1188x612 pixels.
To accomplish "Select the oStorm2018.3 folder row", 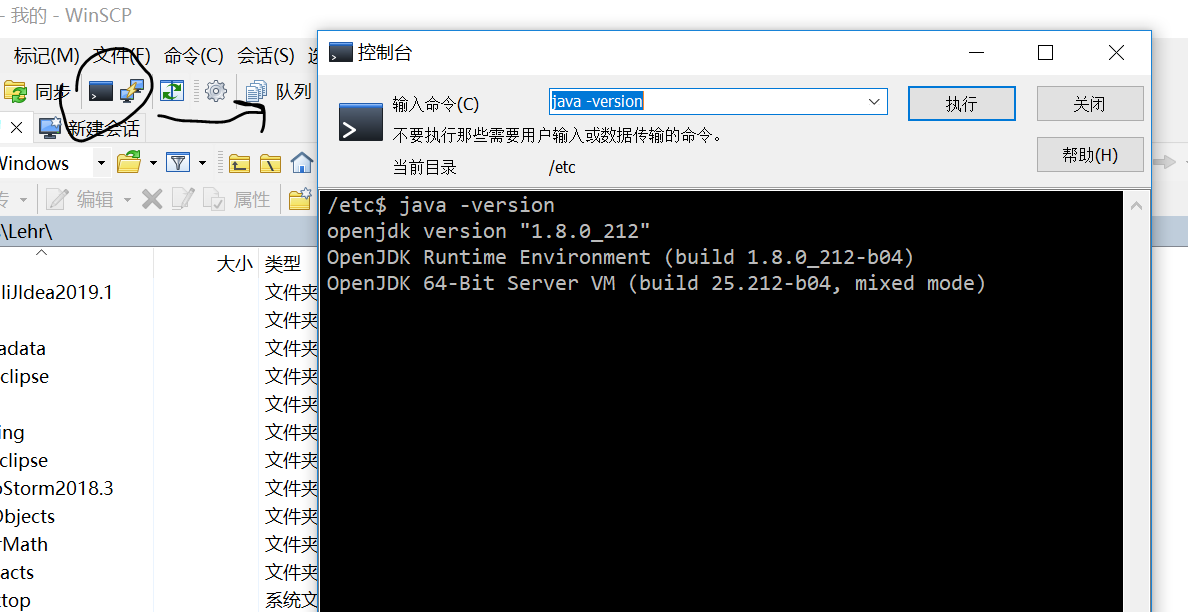I will click(158, 489).
